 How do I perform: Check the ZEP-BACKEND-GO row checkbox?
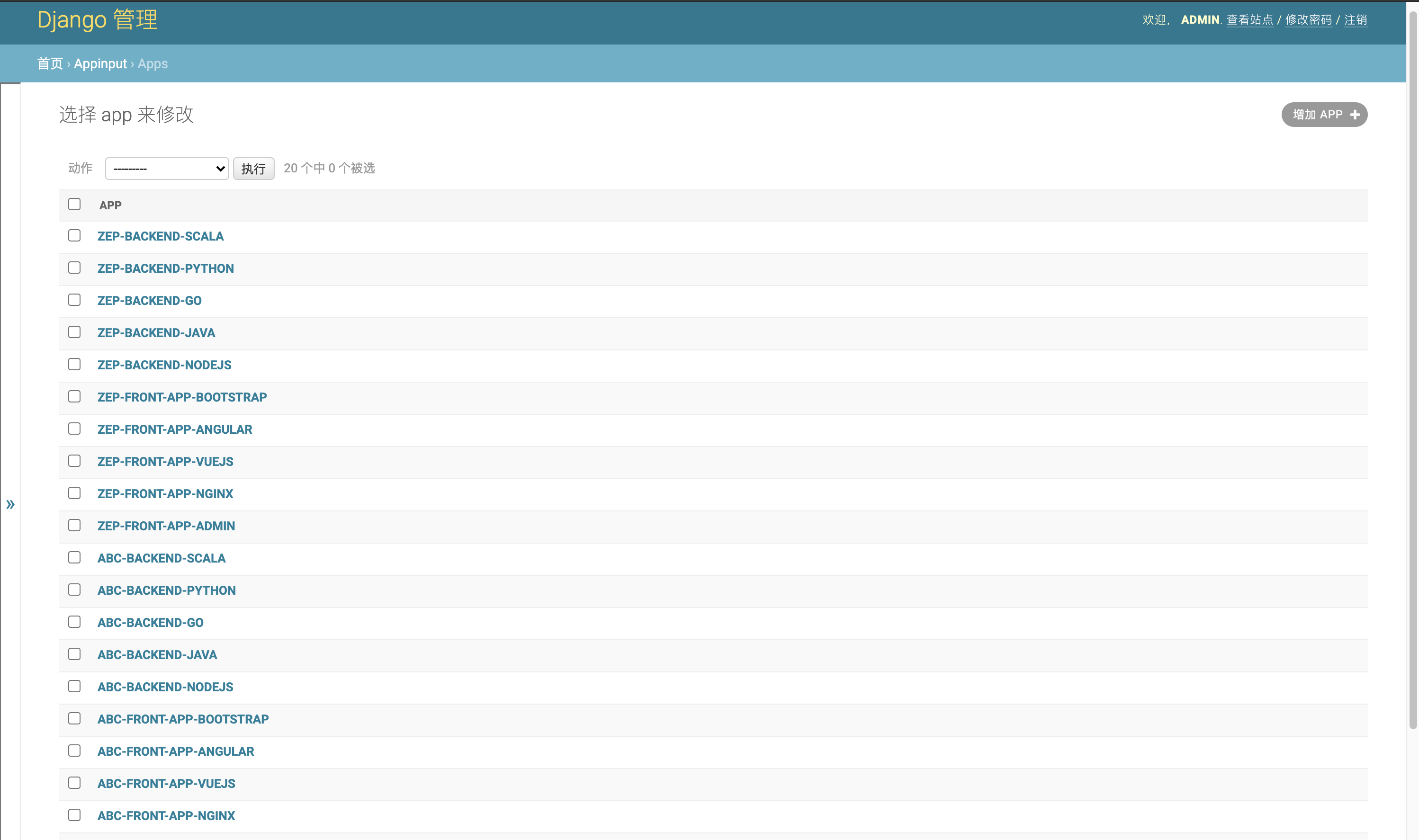coord(74,300)
